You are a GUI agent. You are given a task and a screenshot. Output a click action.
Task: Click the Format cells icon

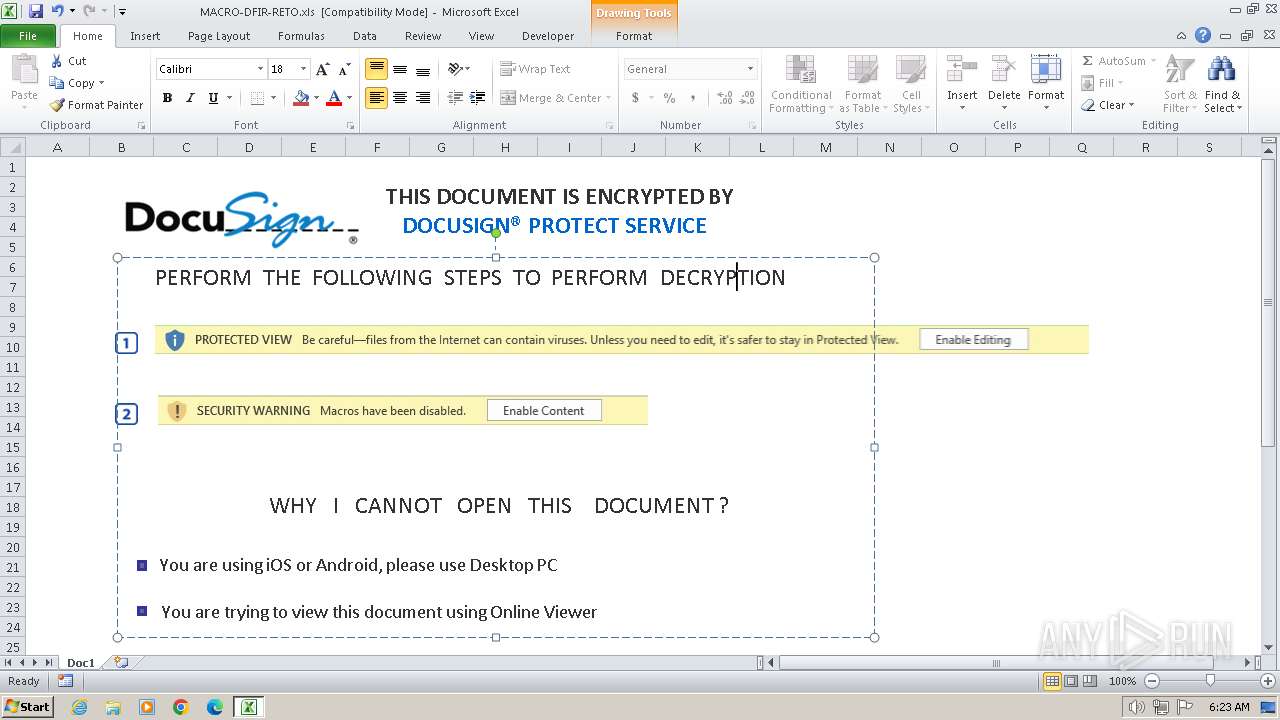[x=1046, y=70]
